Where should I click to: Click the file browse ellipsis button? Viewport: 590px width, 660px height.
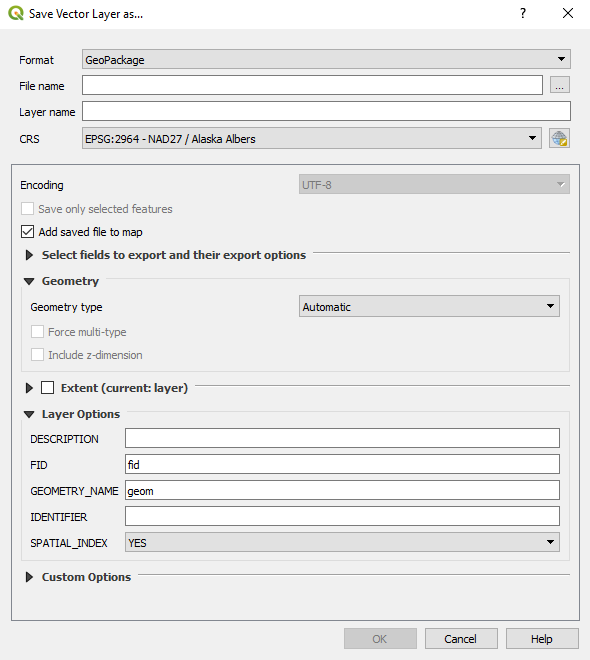click(x=560, y=85)
